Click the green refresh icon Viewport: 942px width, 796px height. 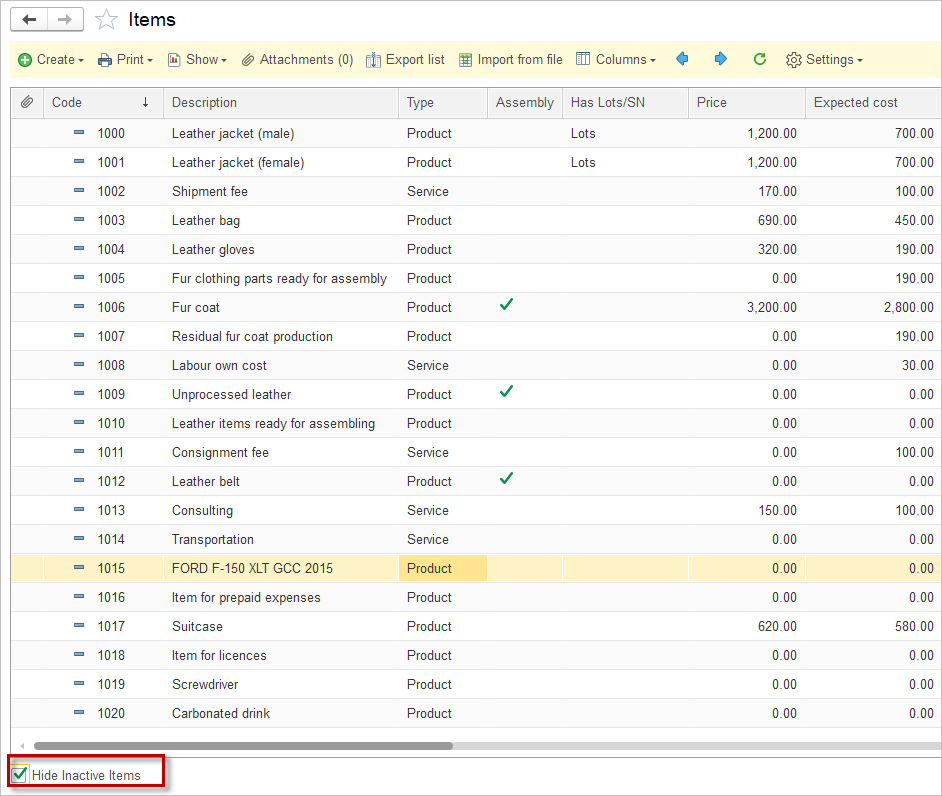(760, 60)
